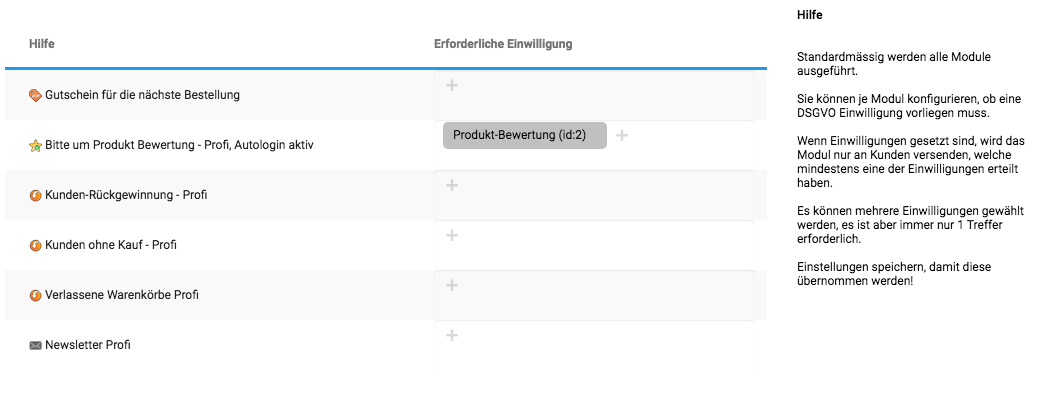Open Newsletter Profi module text
Viewport: 1055px width, 404px height.
point(87,345)
